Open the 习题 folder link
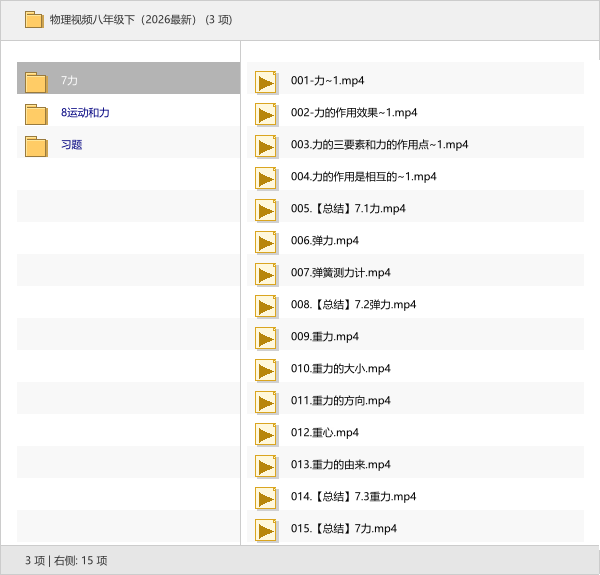Screen dimensions: 600x575 (71, 145)
